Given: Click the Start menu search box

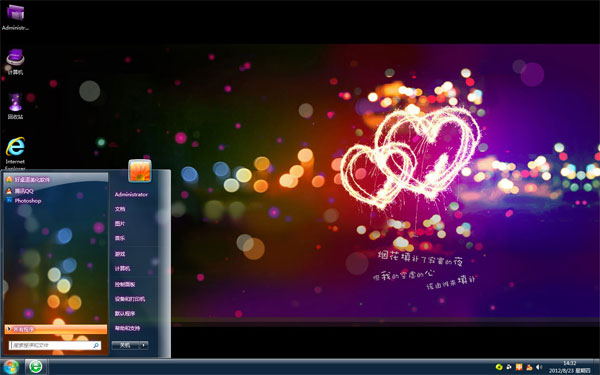Looking at the screenshot, I should point(55,345).
